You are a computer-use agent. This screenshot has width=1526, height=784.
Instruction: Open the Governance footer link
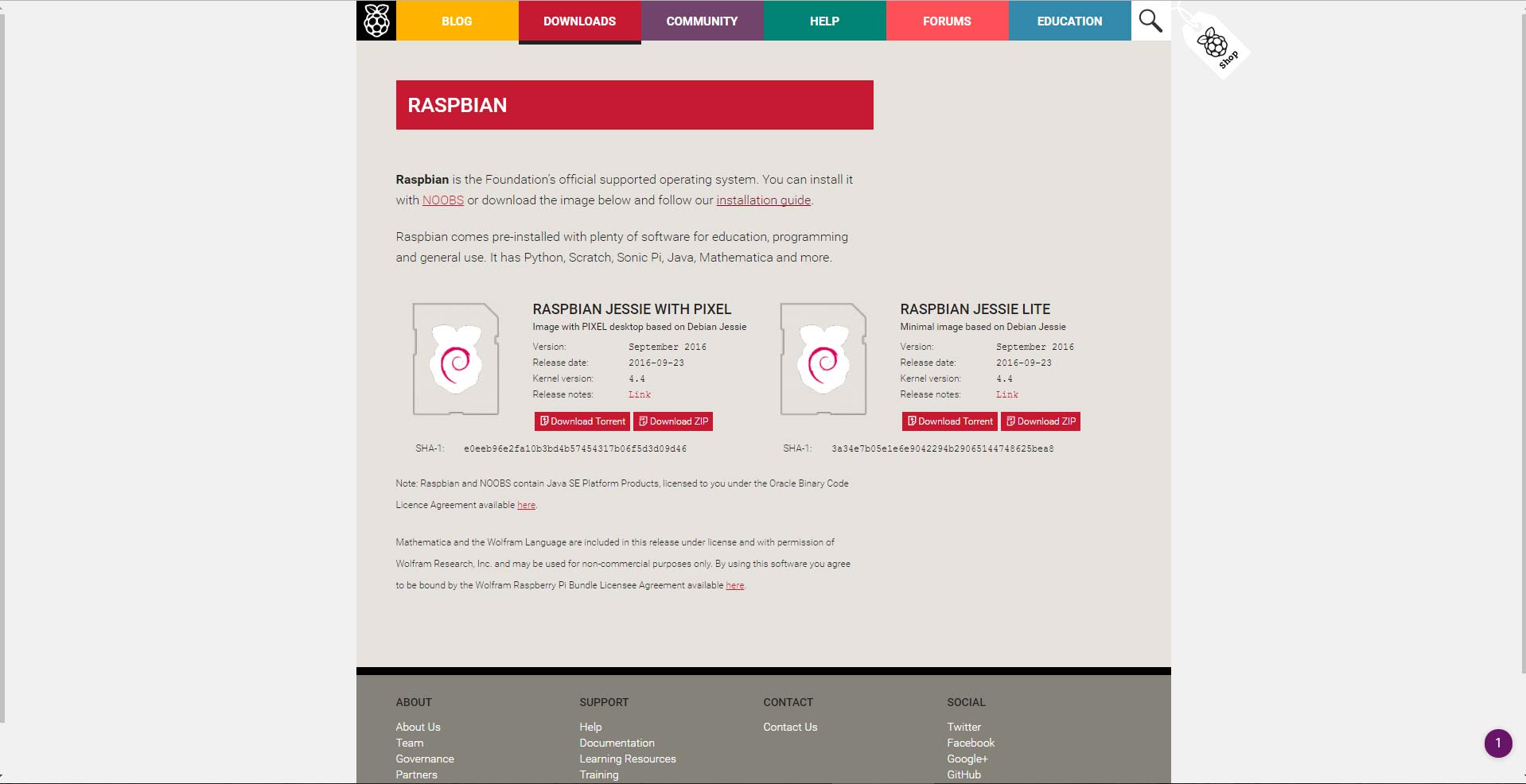425,759
